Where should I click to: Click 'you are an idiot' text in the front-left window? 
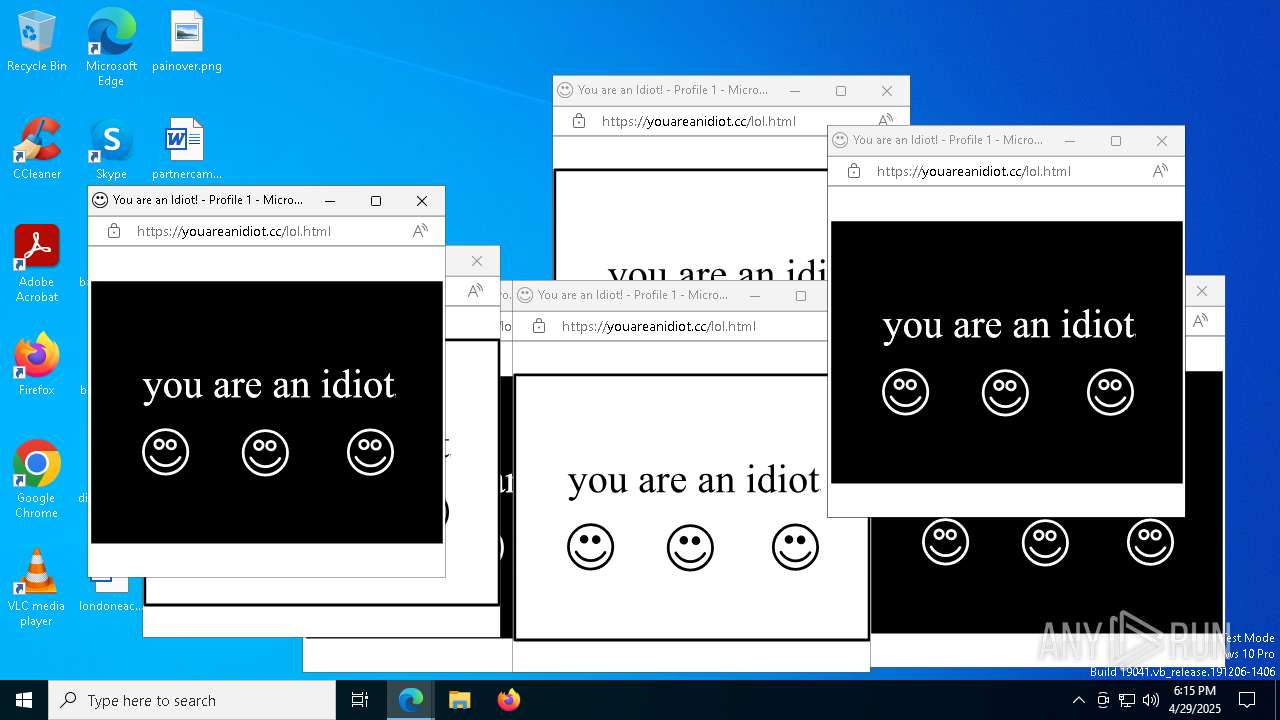coord(269,385)
